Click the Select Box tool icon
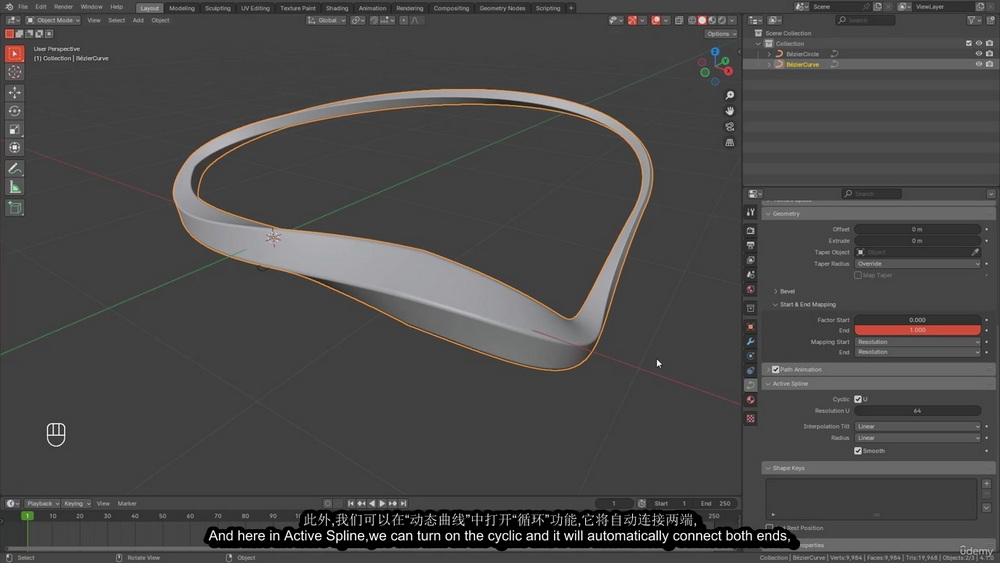This screenshot has height=563, width=1000. [14, 54]
